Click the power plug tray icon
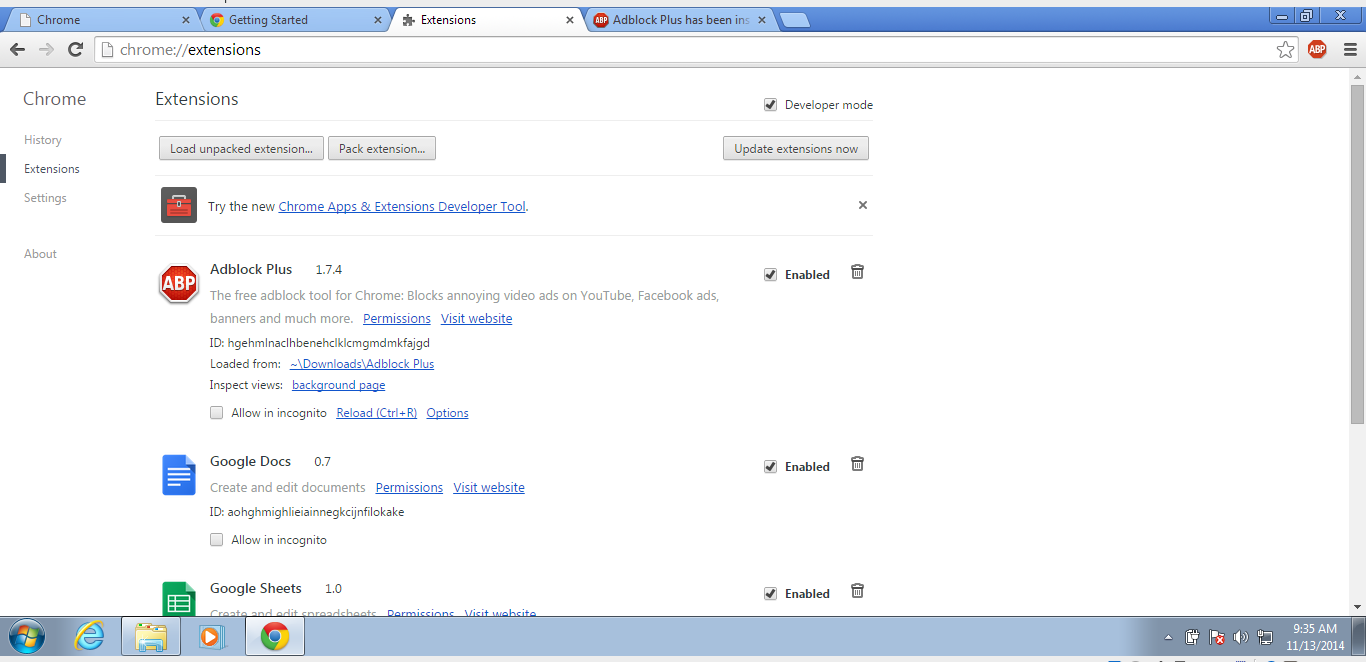 (x=1193, y=637)
